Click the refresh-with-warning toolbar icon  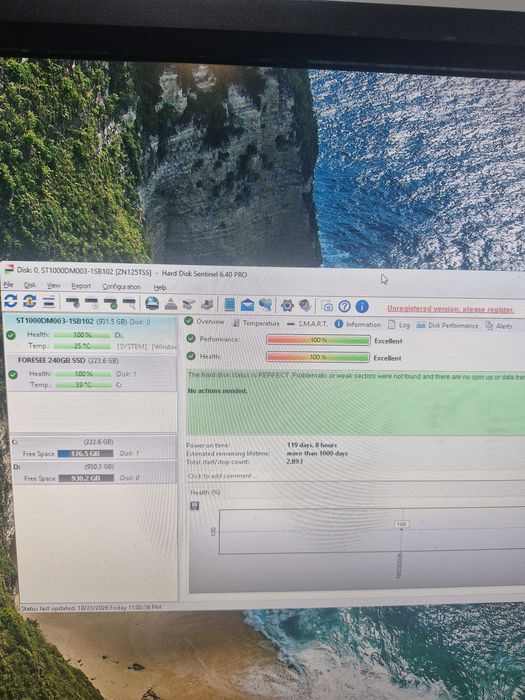(29, 302)
